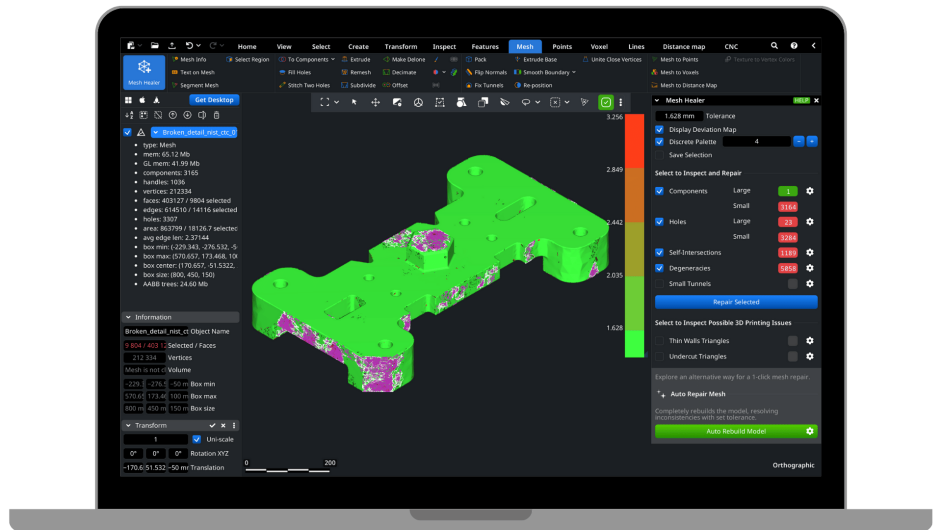Select the Remesh tool
This screenshot has height=530, width=942.
tap(359, 72)
